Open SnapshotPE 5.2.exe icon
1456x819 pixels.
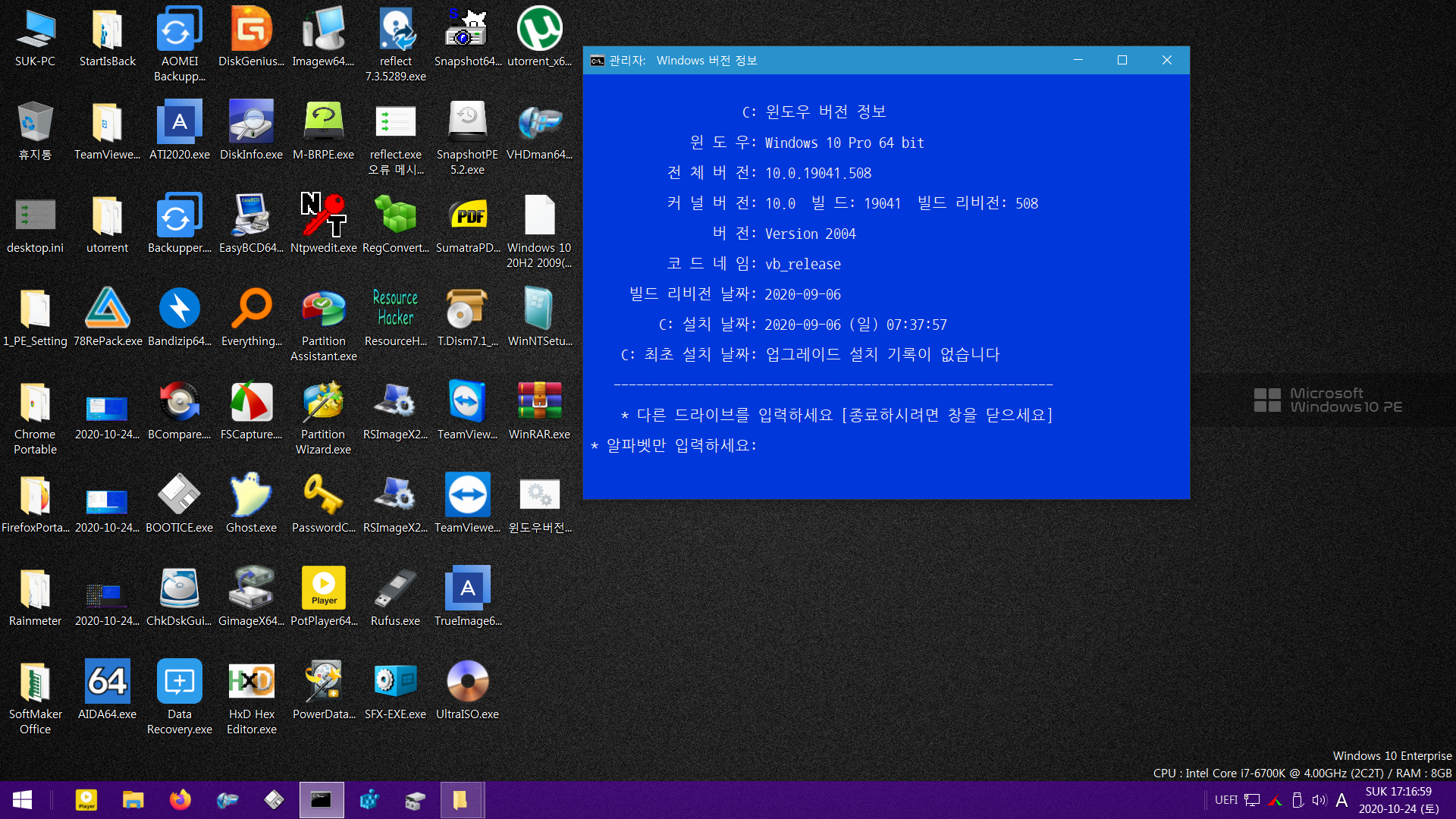pyautogui.click(x=467, y=137)
